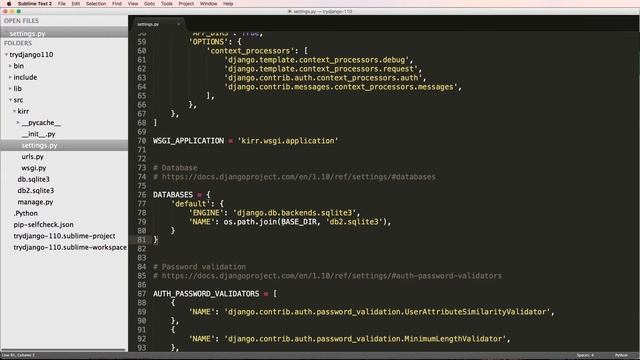Open the Tools menu
Viewport: 640px width, 360px height.
(x=167, y=4)
